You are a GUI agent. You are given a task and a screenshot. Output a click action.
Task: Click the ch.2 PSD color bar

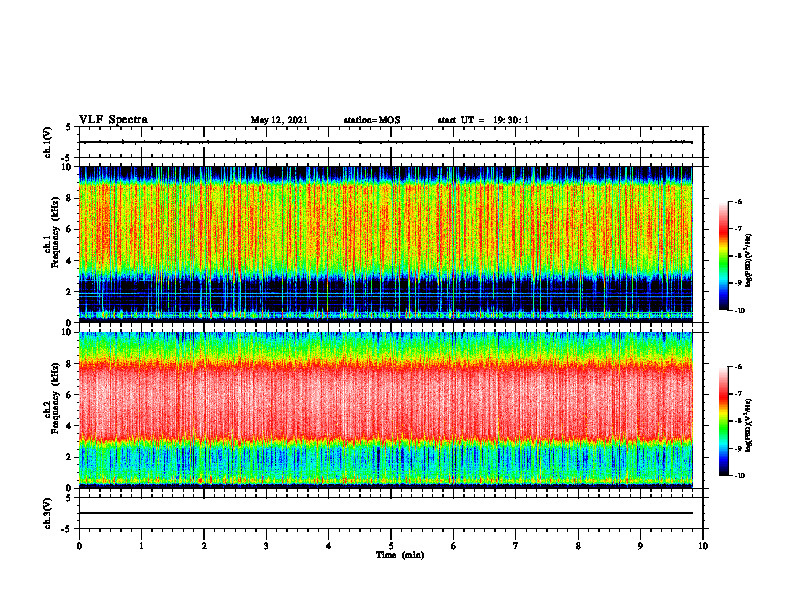coord(724,421)
